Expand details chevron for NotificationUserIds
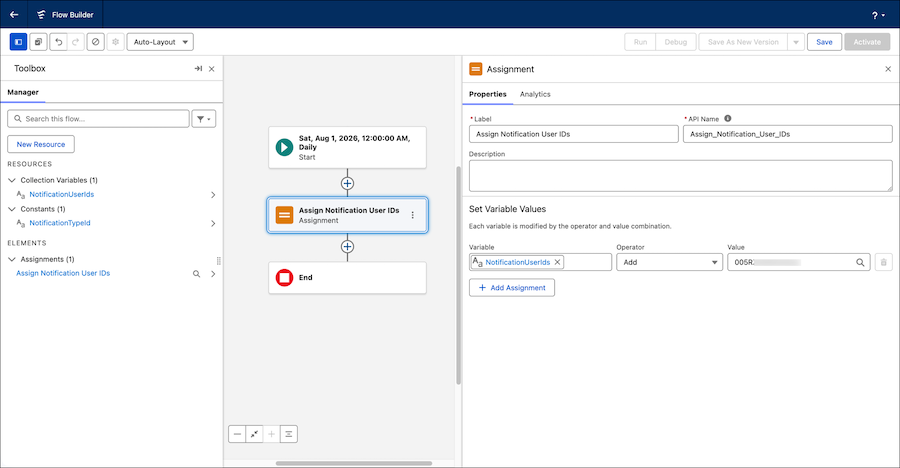Image resolution: width=900 pixels, height=468 pixels. coord(213,195)
